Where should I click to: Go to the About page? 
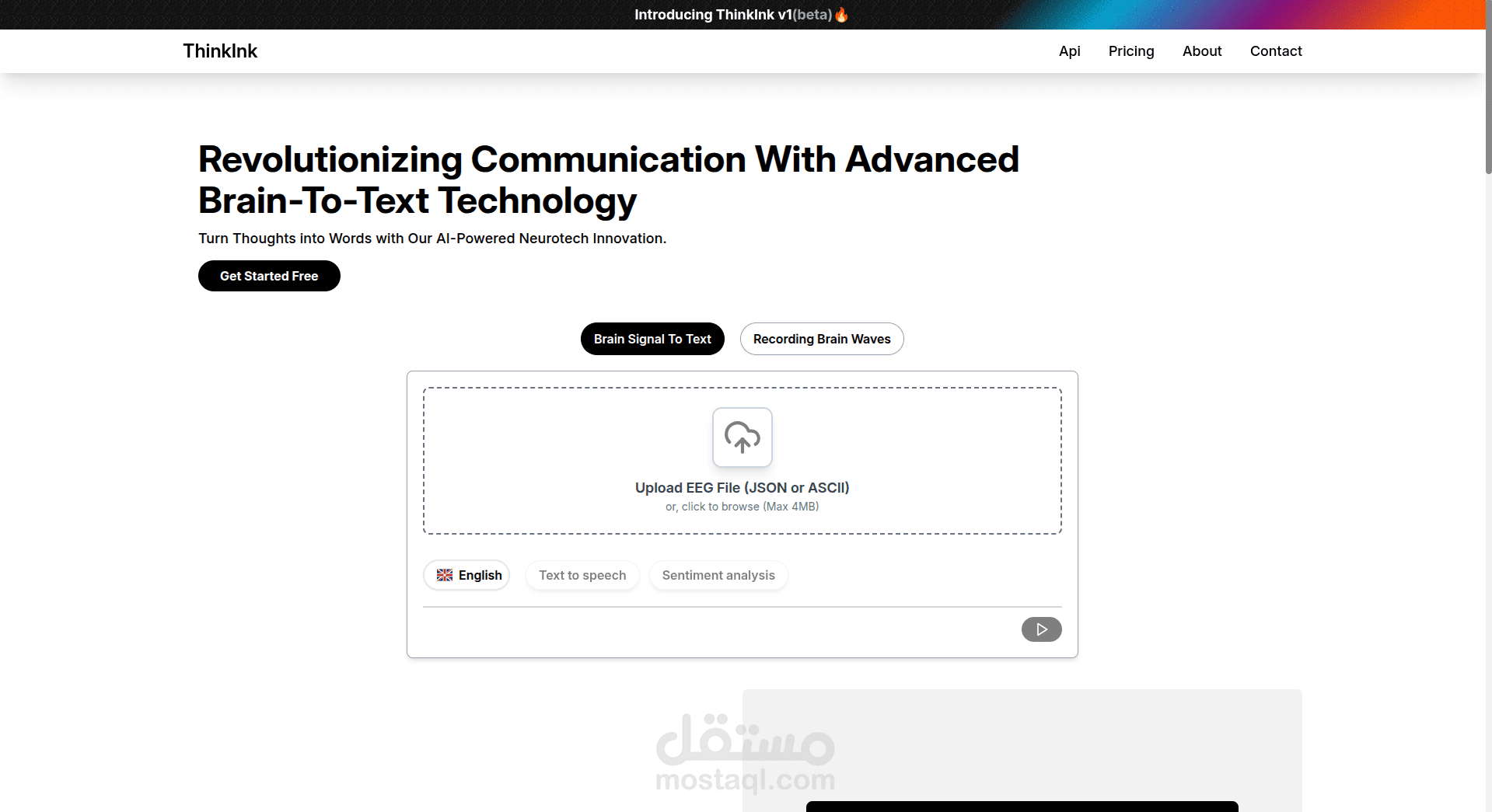1202,51
